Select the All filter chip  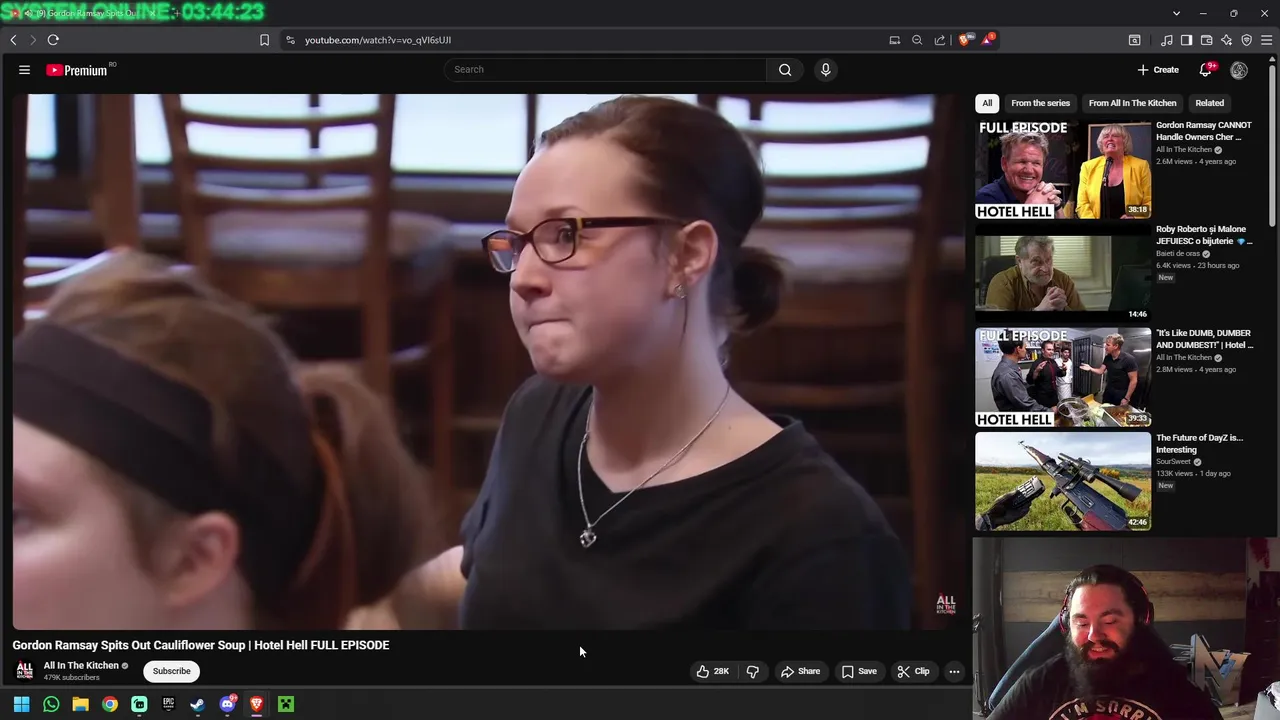(987, 103)
